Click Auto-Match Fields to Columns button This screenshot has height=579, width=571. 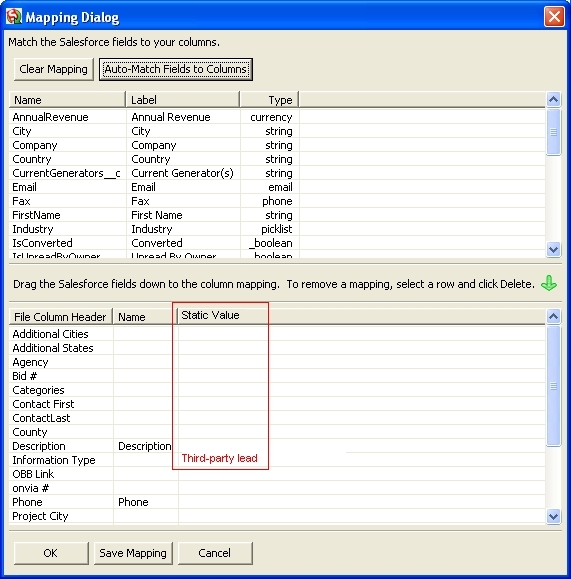pyautogui.click(x=176, y=69)
